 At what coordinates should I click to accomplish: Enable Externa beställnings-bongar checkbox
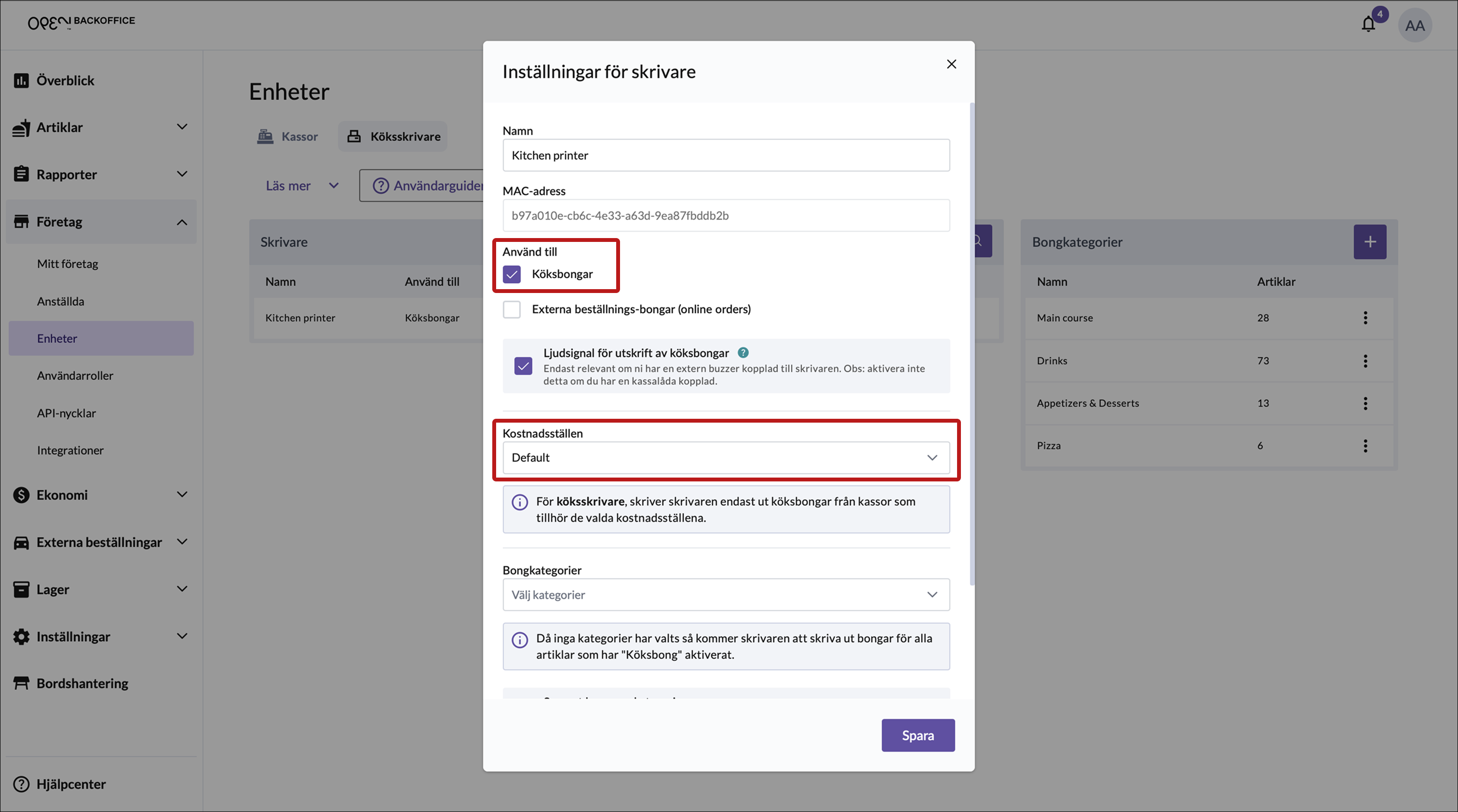[x=512, y=309]
